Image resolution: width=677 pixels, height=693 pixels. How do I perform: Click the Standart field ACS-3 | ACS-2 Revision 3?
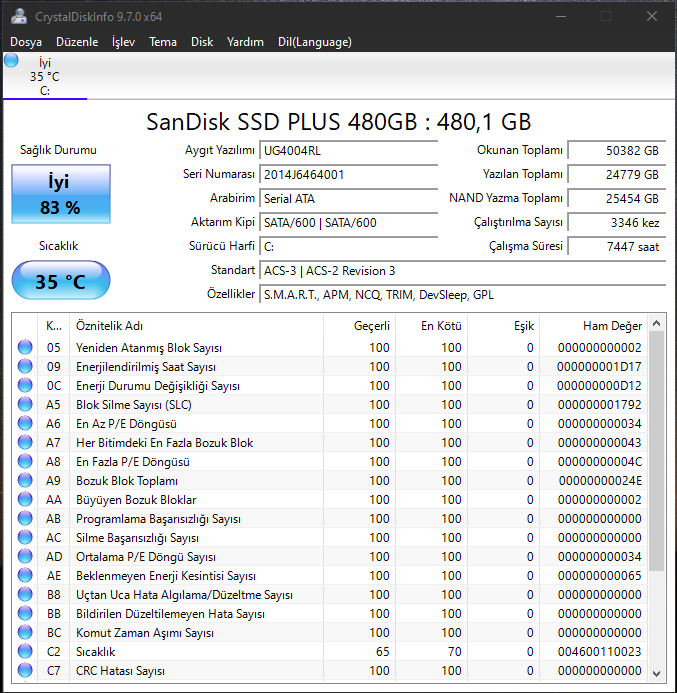(463, 270)
